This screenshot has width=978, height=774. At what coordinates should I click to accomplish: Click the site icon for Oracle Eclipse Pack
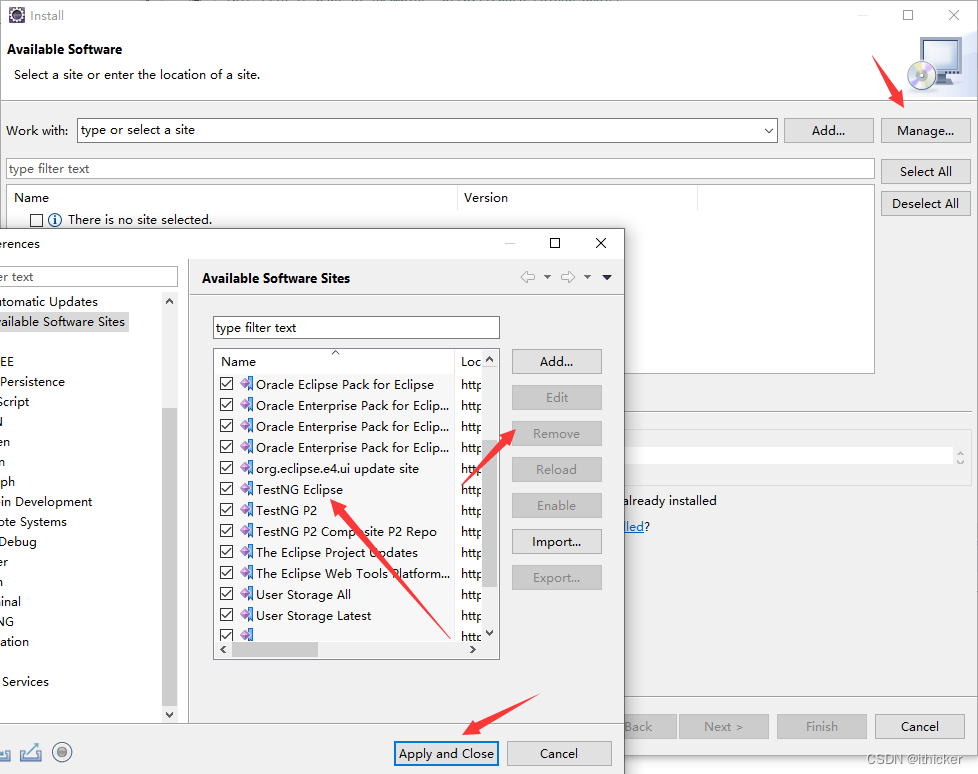pos(247,384)
